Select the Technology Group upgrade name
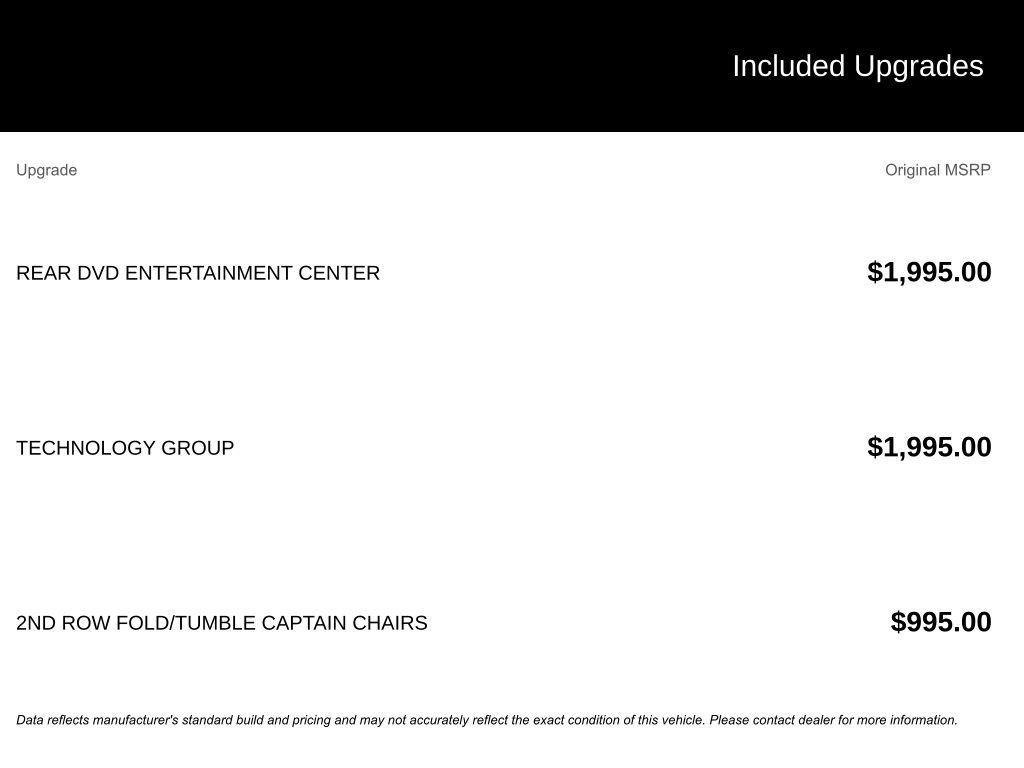Viewport: 1024px width, 768px height. (x=125, y=448)
